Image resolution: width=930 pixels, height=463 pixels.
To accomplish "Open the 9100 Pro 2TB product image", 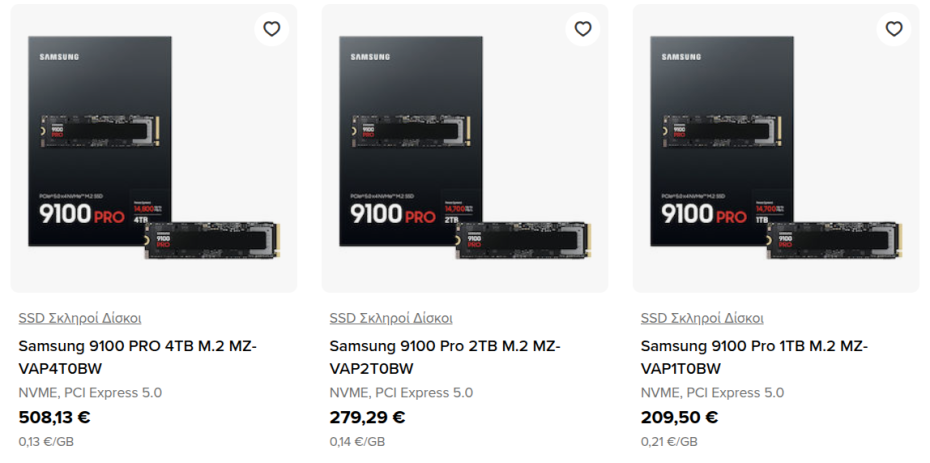I will [464, 150].
